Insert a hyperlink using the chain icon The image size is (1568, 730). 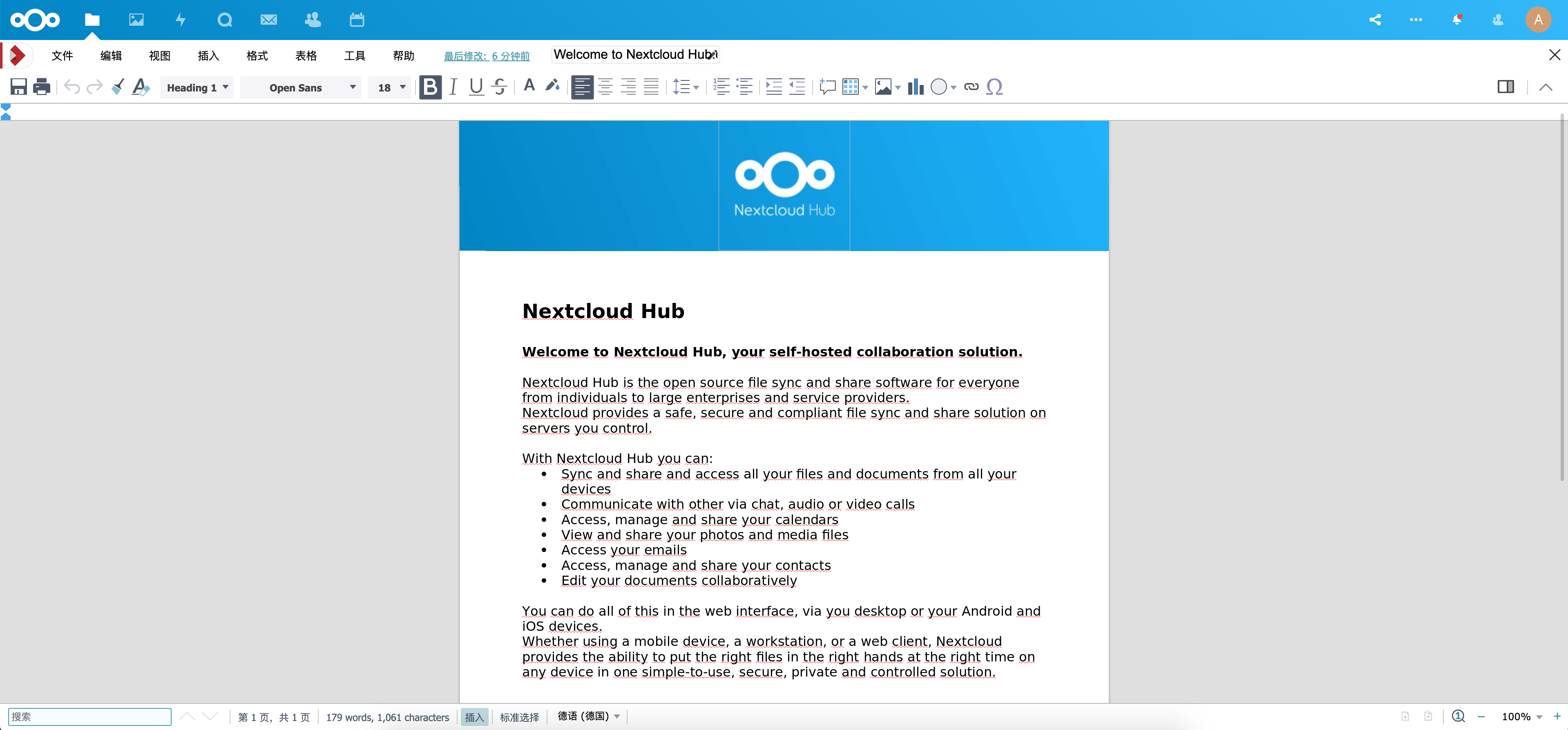click(x=972, y=87)
